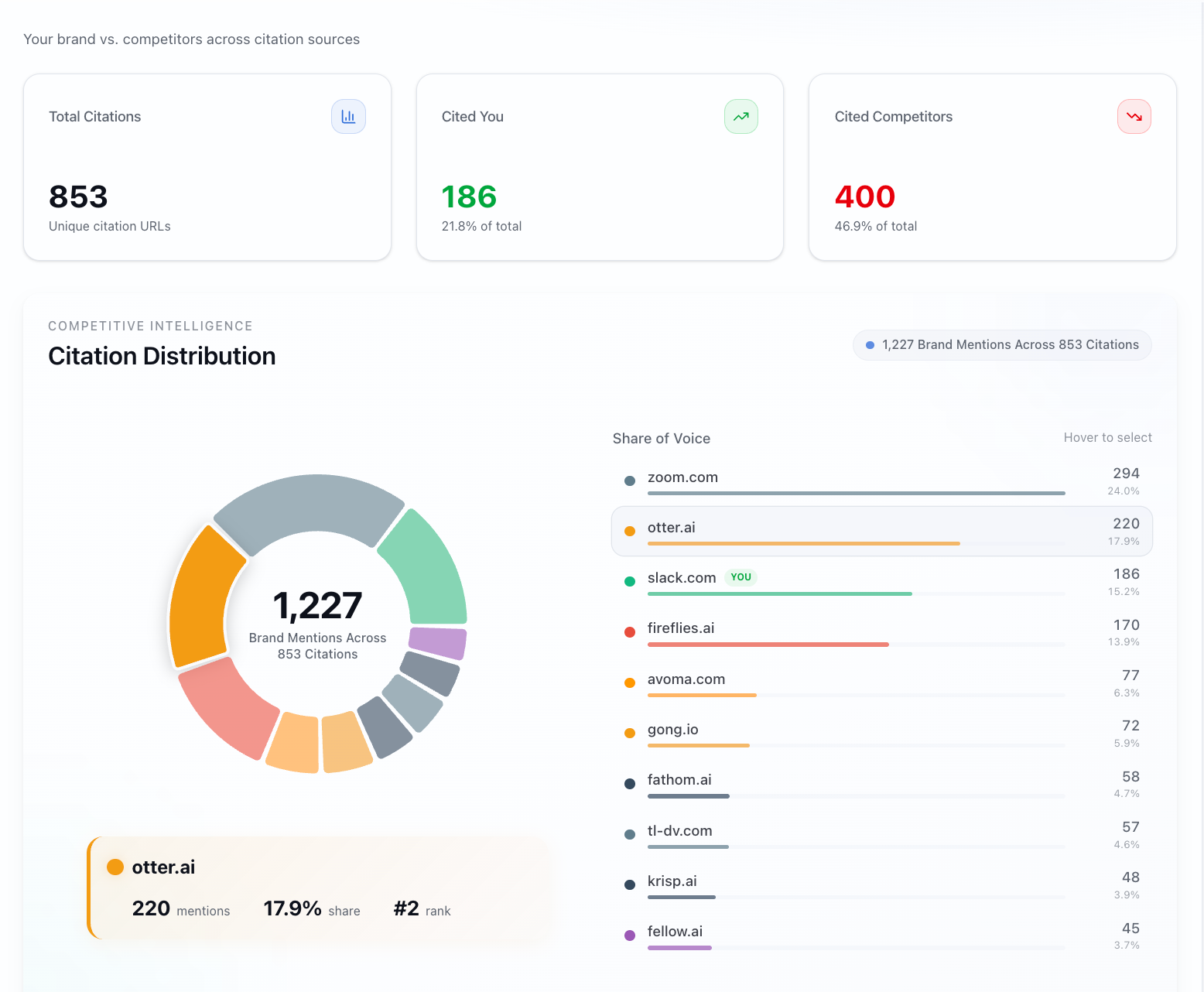Click the purple dot beside fellow.ai

(x=630, y=935)
